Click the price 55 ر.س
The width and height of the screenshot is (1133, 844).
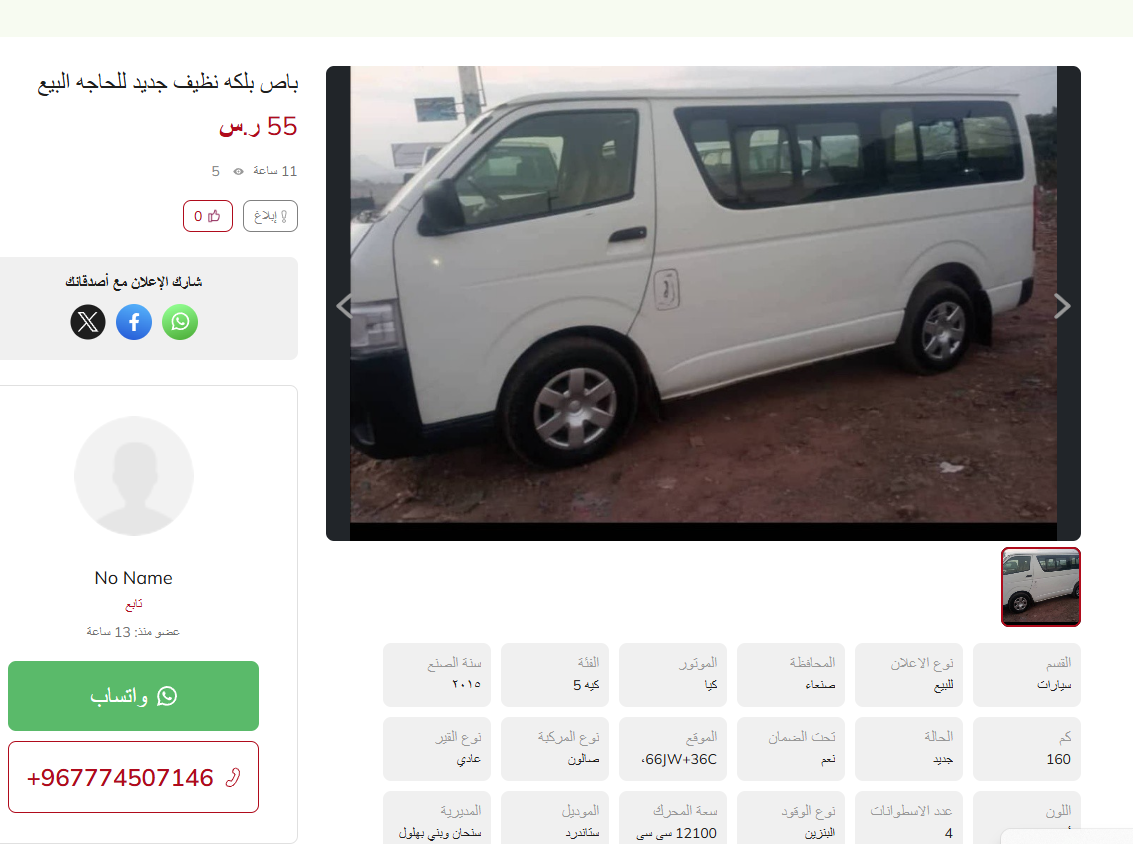point(258,126)
